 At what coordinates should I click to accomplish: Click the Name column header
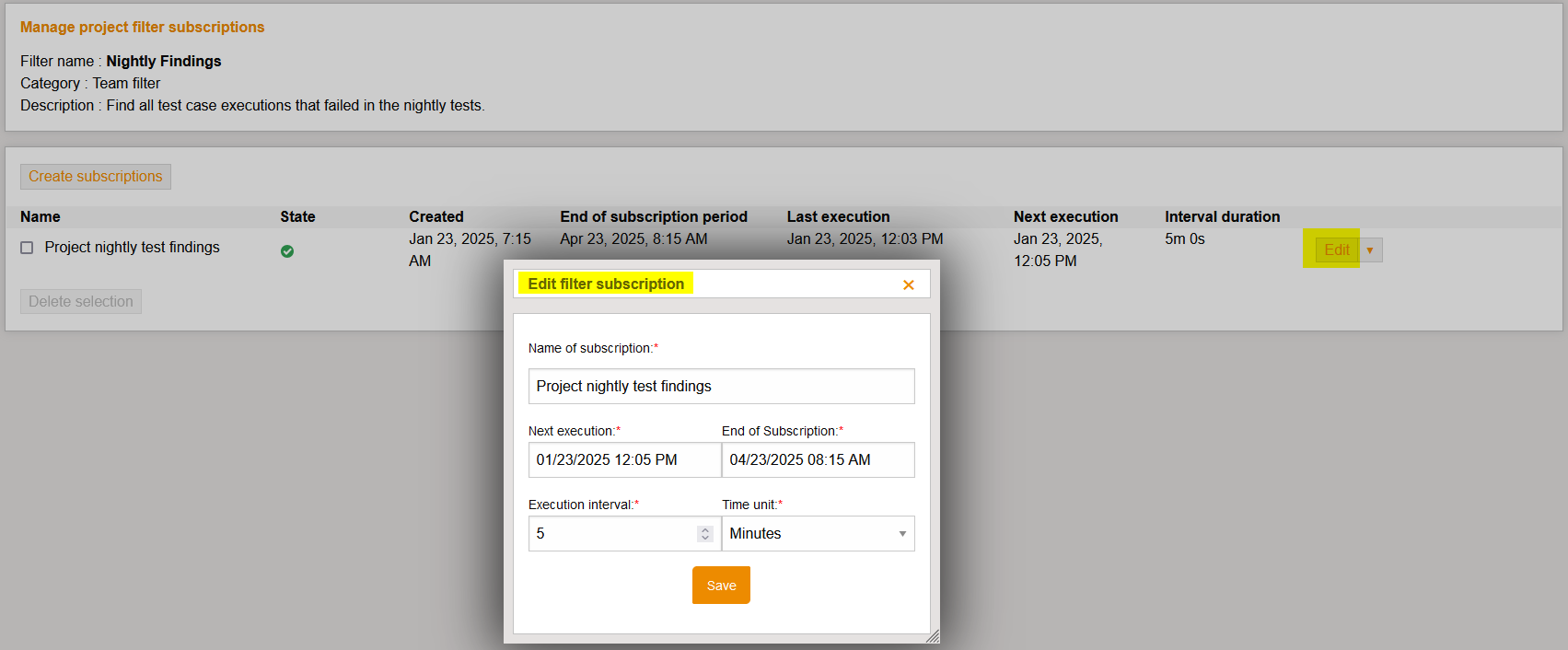click(41, 216)
